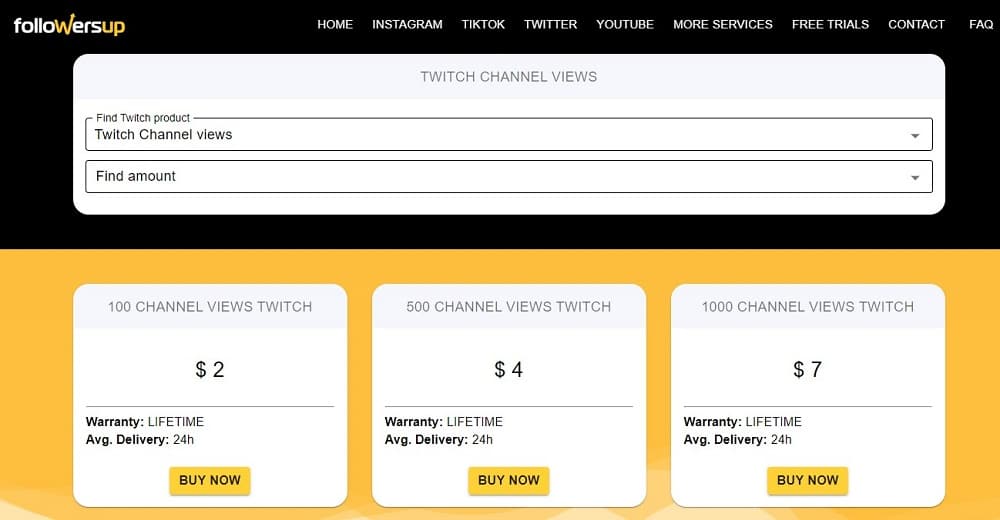The width and height of the screenshot is (1000, 520).
Task: Buy 1000 channel views for $7
Action: (807, 480)
